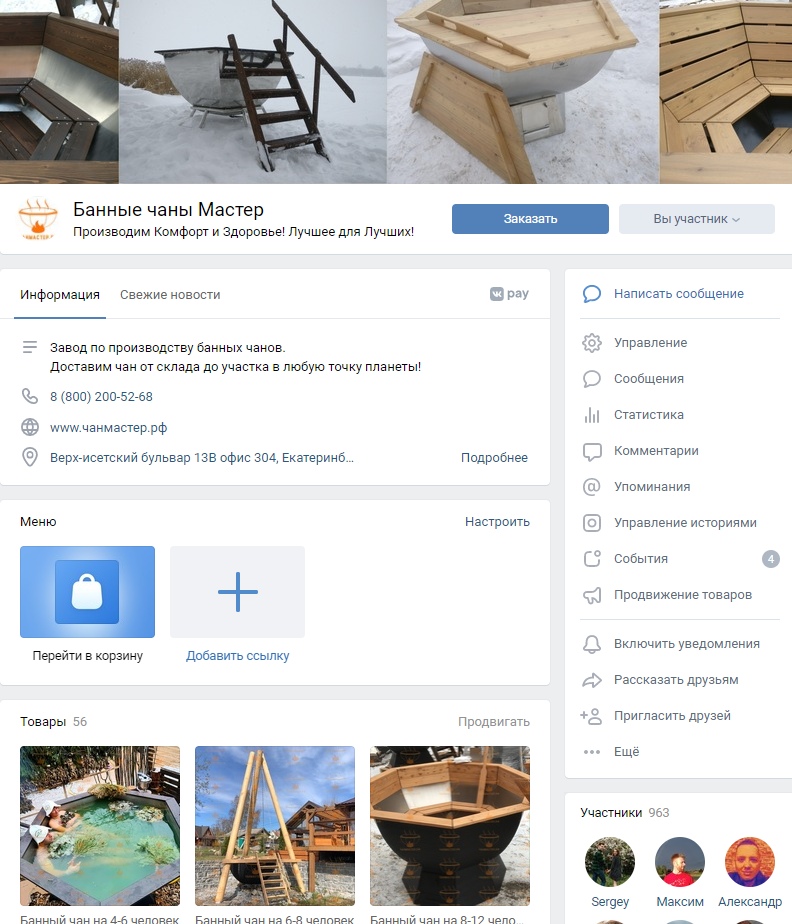Open product photo Банный чан на 4-6 человек
The height and width of the screenshot is (924, 792).
[x=100, y=826]
